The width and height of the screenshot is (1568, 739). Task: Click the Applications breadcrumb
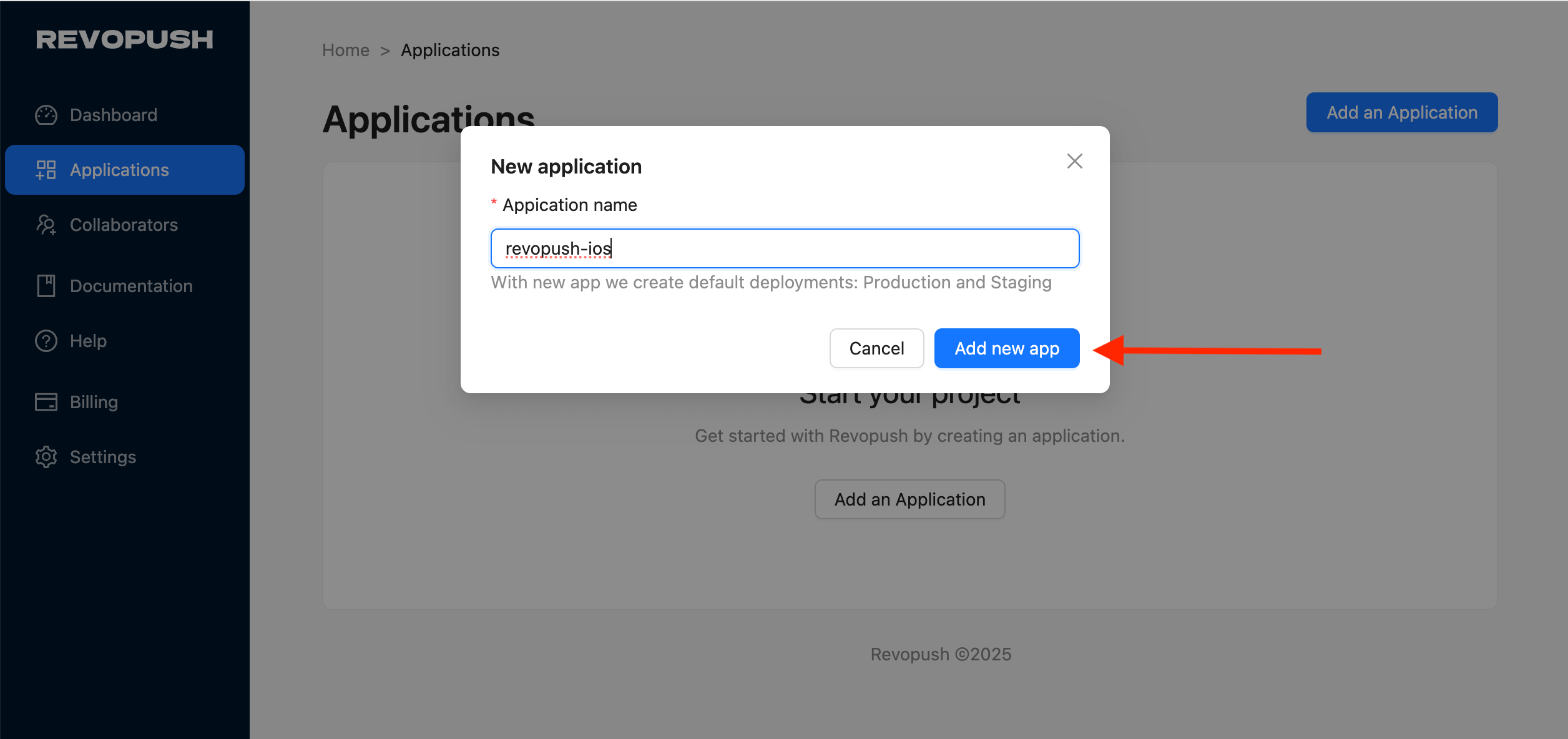tap(450, 49)
